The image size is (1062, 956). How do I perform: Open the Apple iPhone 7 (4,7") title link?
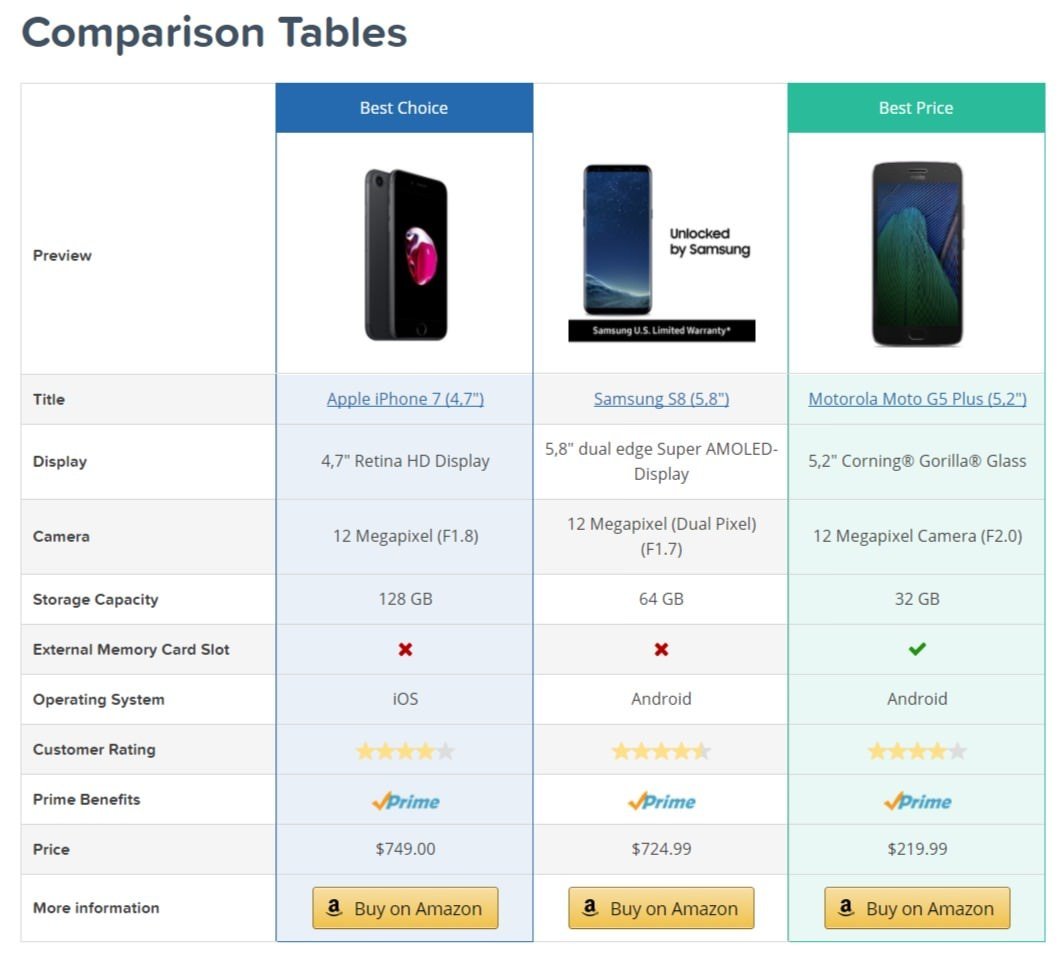click(x=405, y=399)
